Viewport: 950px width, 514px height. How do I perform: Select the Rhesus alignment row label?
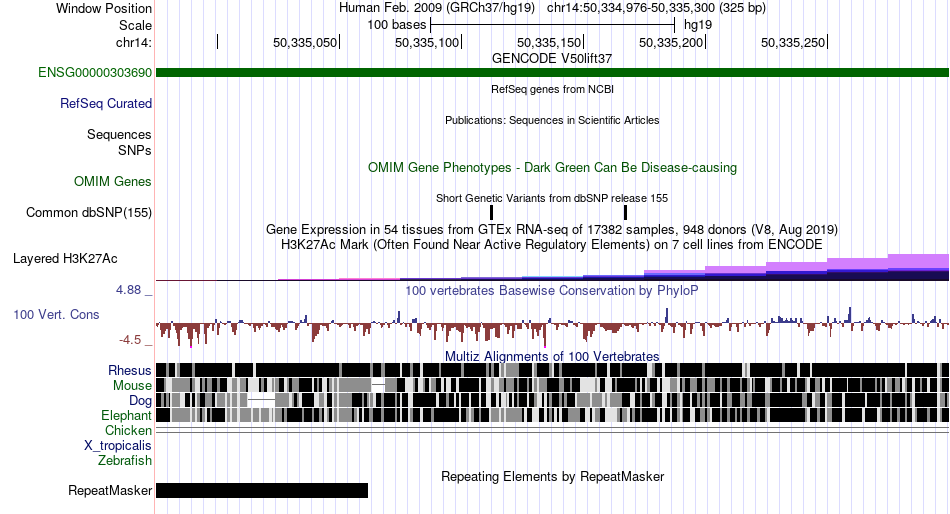[130, 370]
